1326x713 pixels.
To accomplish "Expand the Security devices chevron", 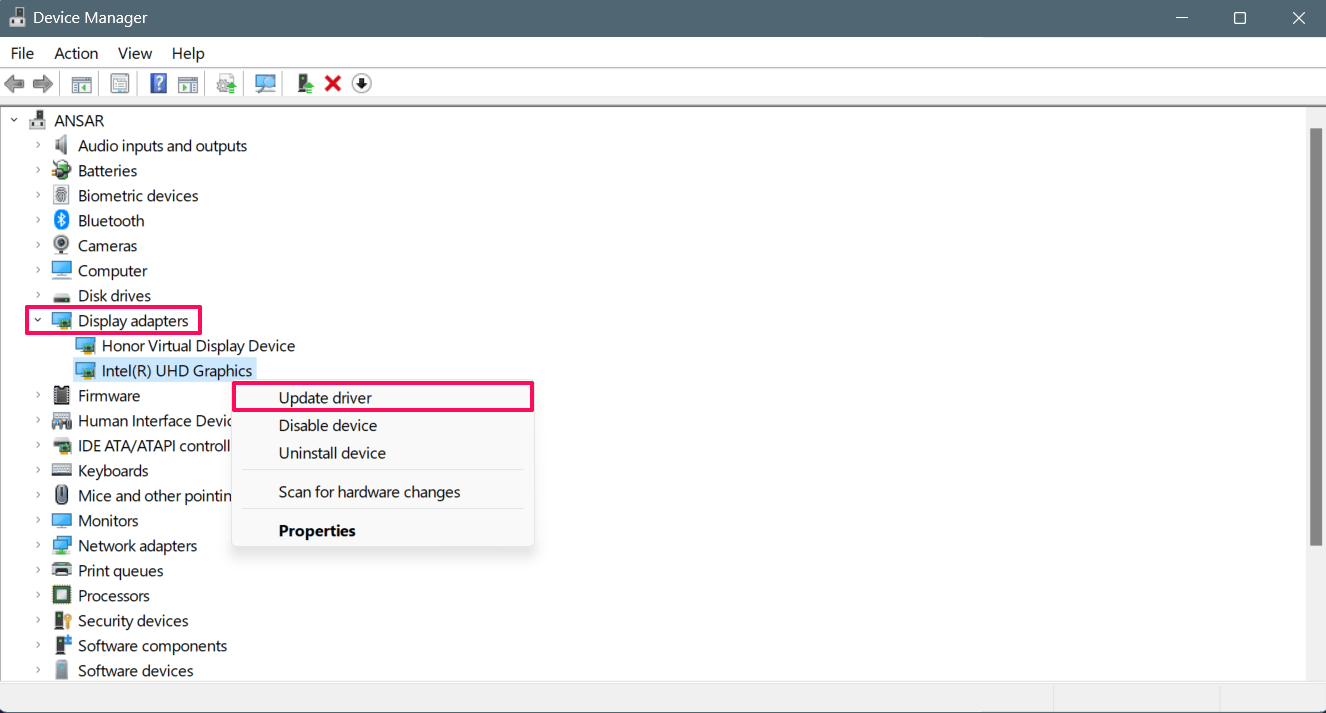I will [x=38, y=620].
